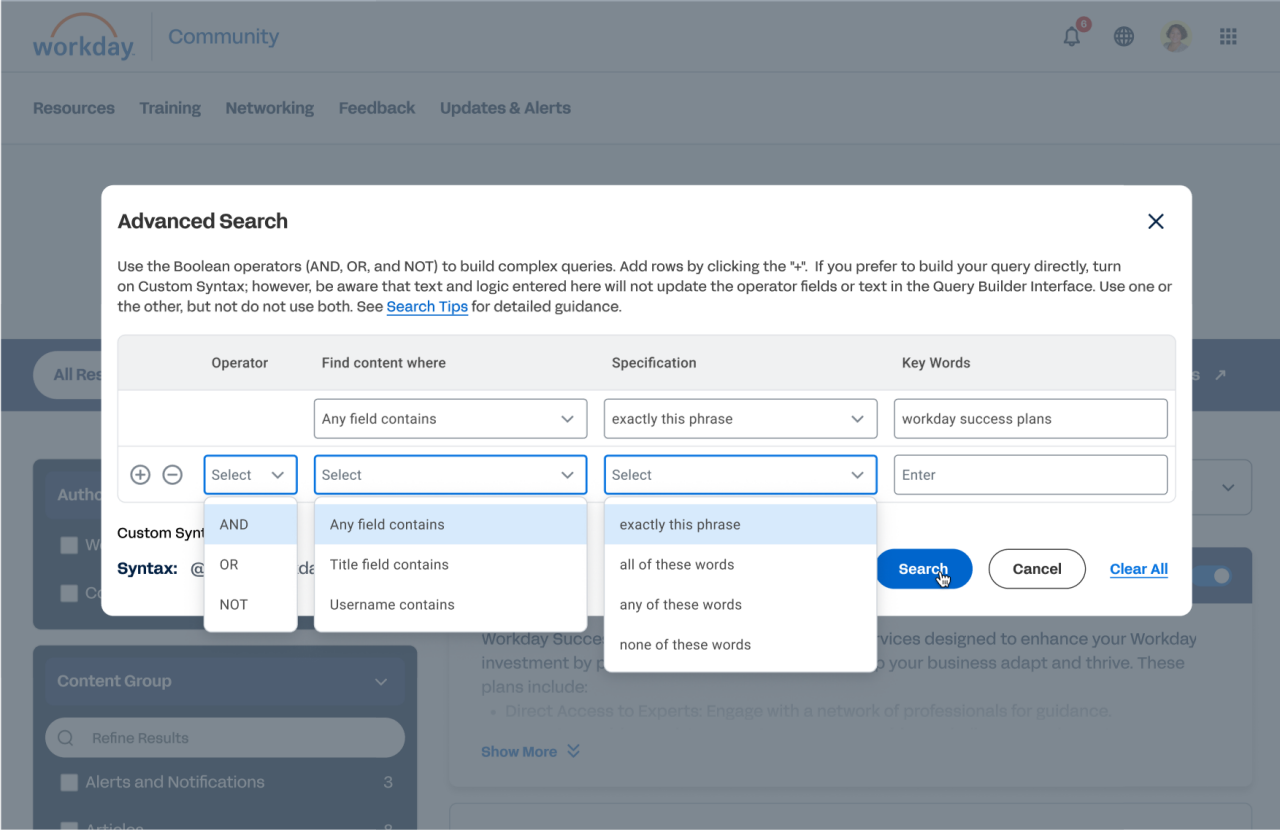Choose OR from the operator list

point(230,565)
